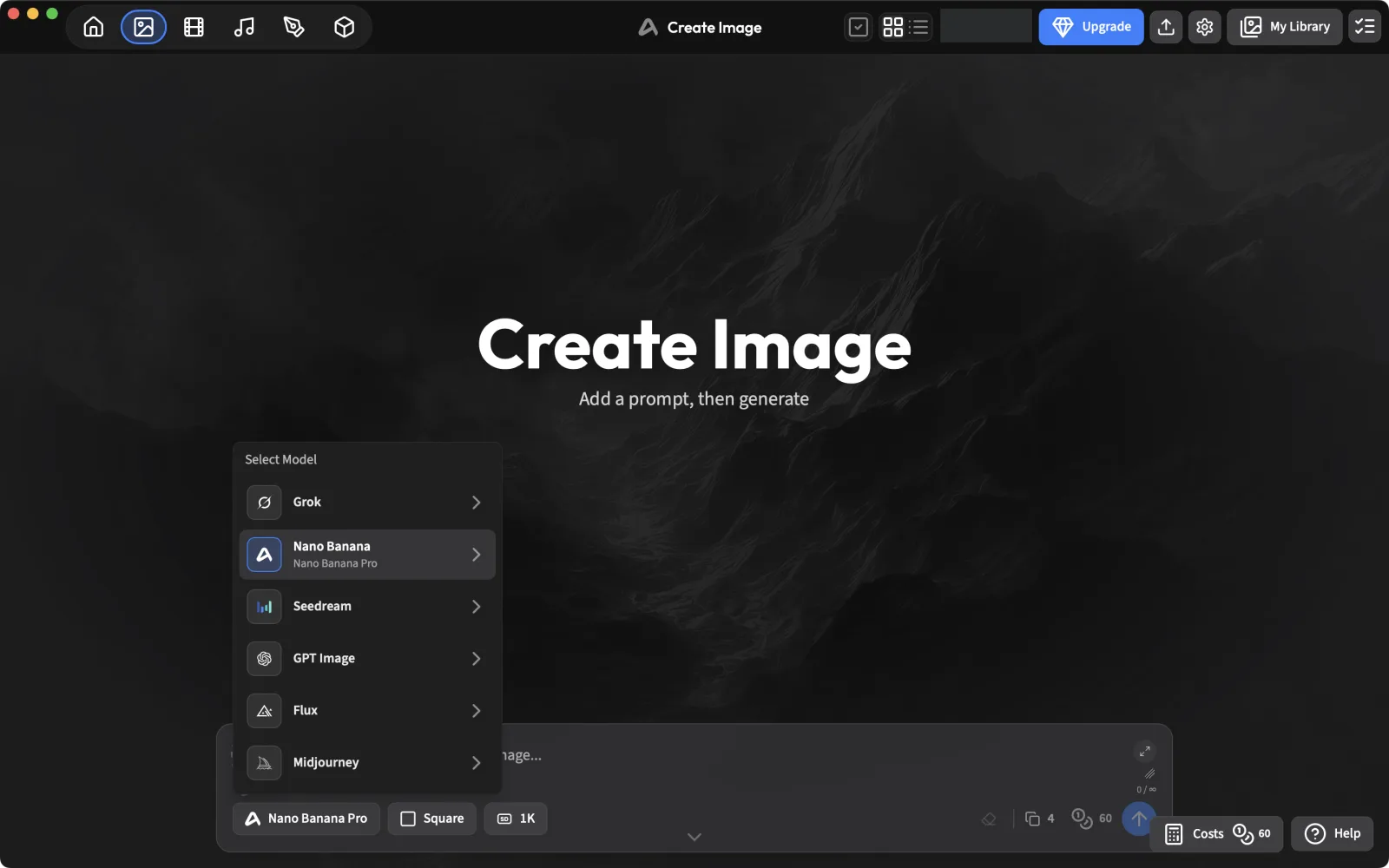The height and width of the screenshot is (868, 1389).
Task: Expand the Flux row chevron
Action: tap(476, 711)
